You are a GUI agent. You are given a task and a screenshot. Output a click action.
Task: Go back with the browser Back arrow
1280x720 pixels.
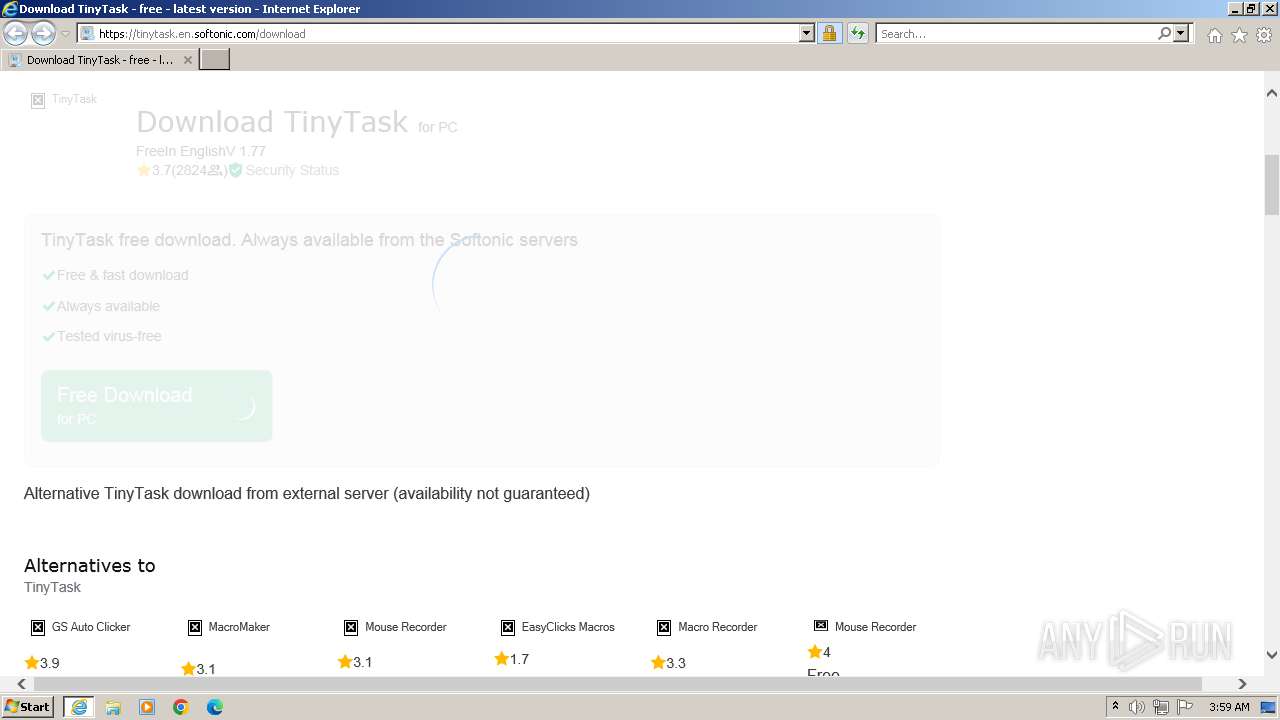tap(15, 33)
